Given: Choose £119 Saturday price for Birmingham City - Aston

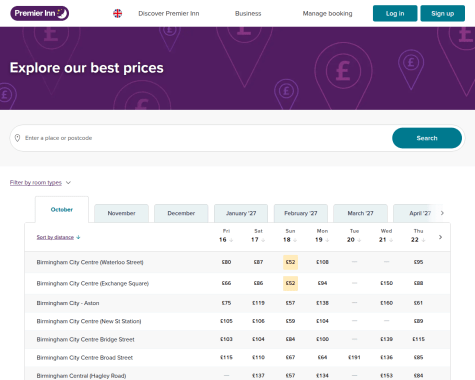Looking at the screenshot, I should pos(258,303).
